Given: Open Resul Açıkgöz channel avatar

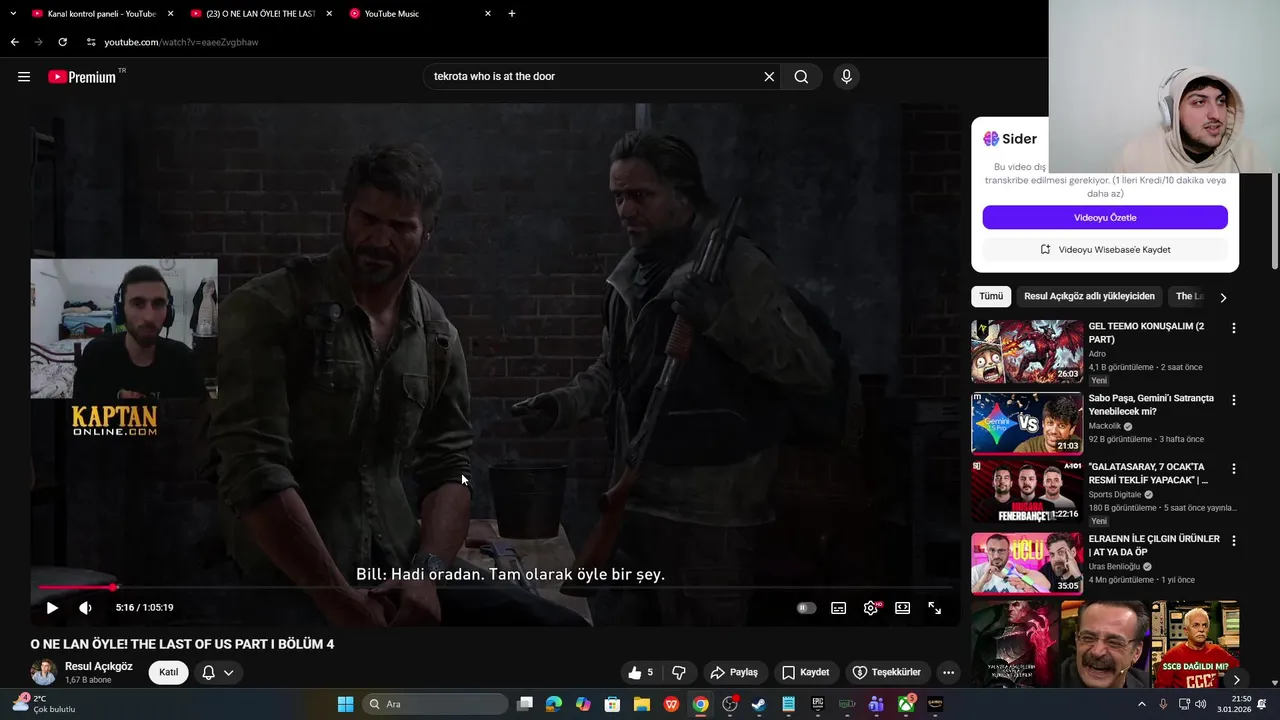Looking at the screenshot, I should point(44,672).
